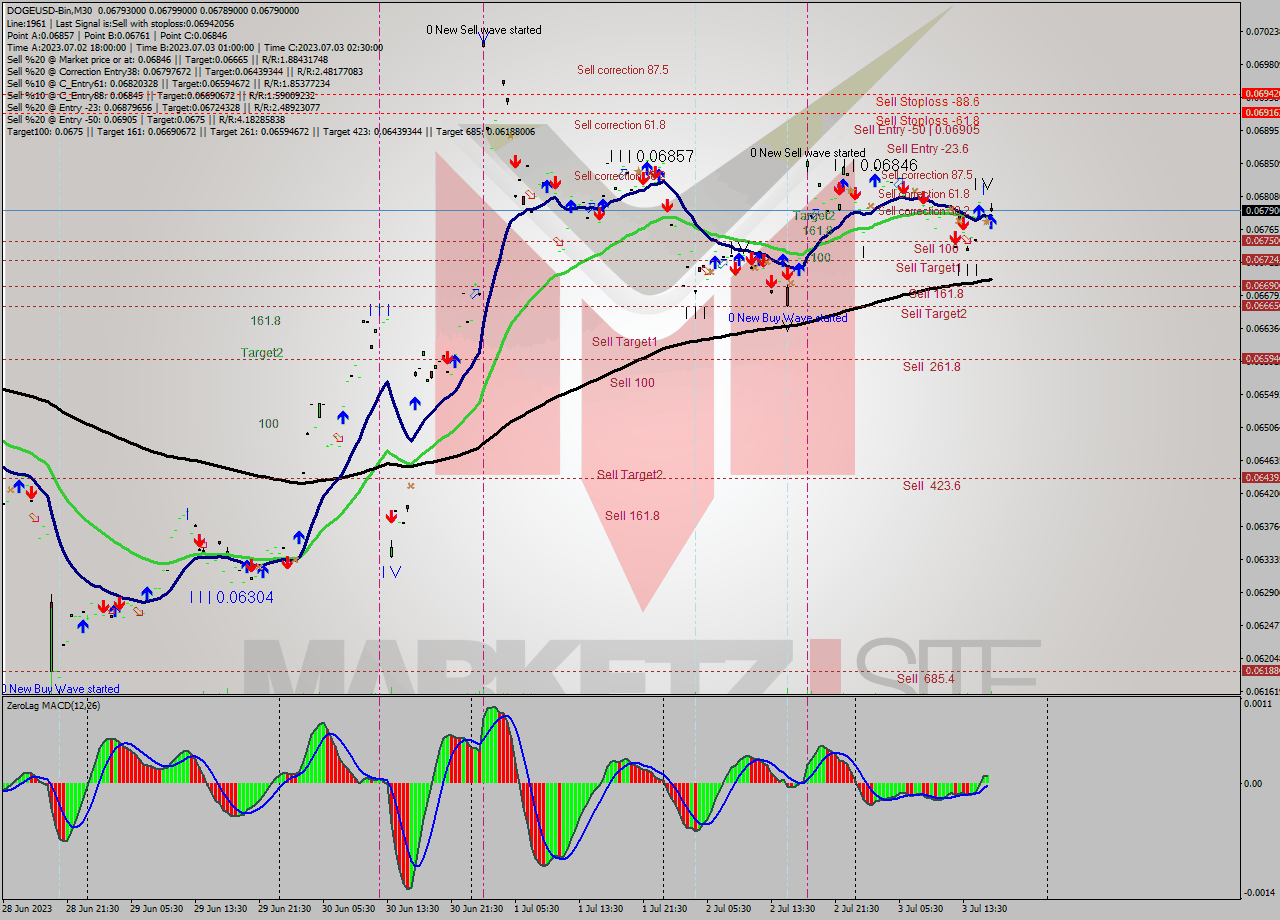The height and width of the screenshot is (920, 1280).
Task: Click the -0.0014 MACD scale value
Action: point(1260,892)
